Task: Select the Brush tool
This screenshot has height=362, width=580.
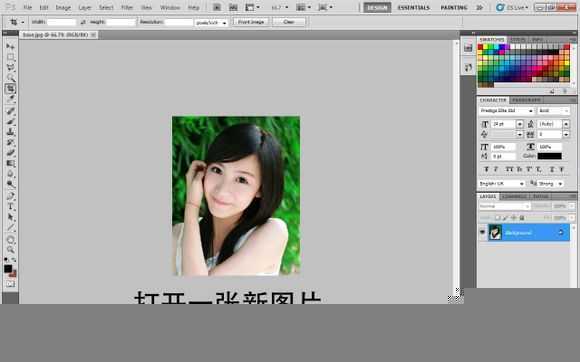Action: (10, 121)
